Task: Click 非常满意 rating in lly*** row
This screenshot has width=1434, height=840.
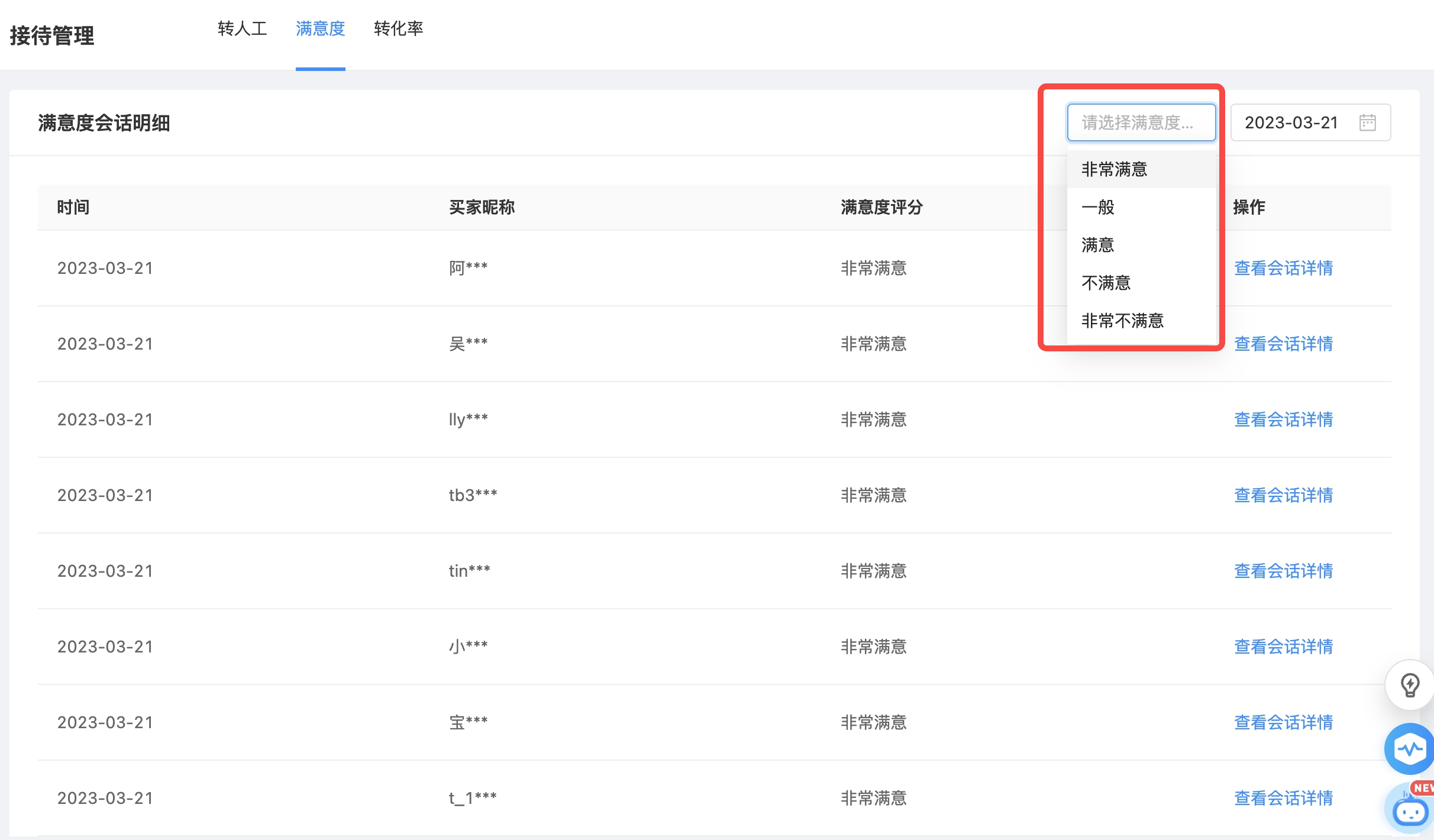Action: (874, 419)
